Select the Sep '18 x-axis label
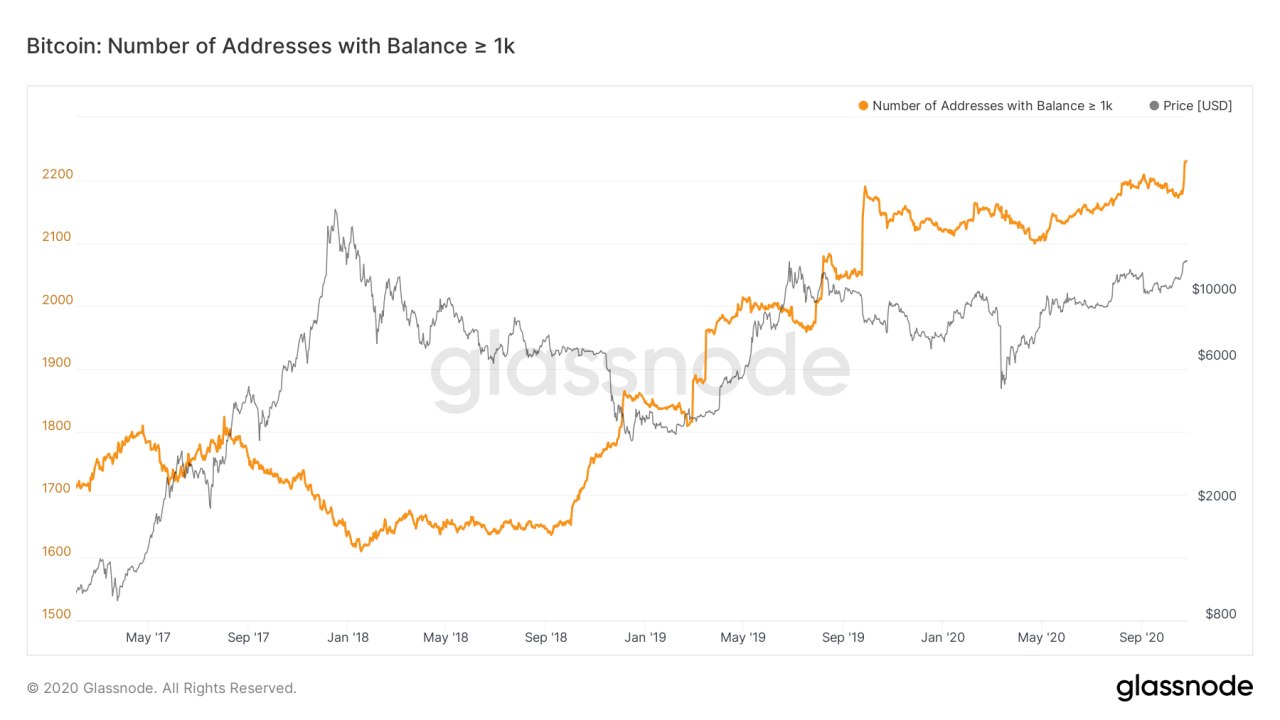The height and width of the screenshot is (720, 1280). 546,637
